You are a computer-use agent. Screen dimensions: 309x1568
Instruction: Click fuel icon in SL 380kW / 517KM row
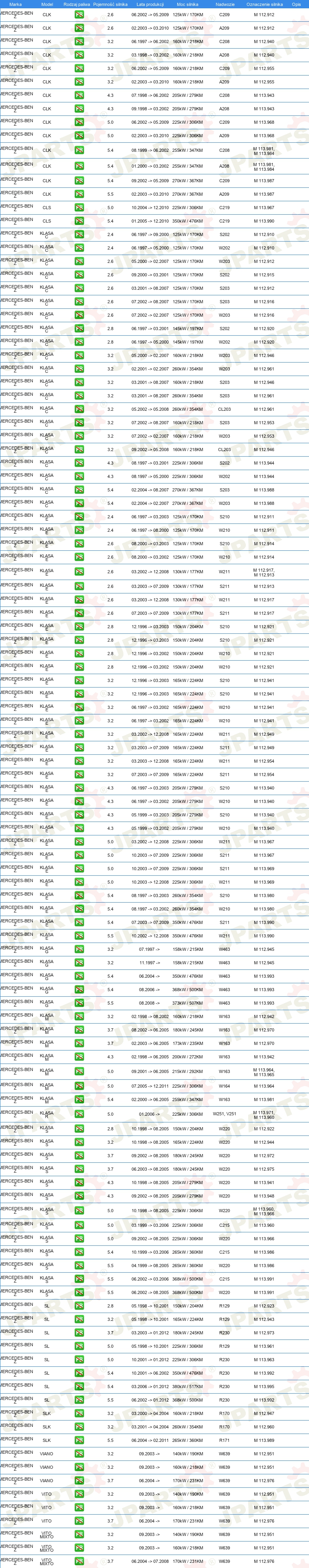tap(79, 1386)
